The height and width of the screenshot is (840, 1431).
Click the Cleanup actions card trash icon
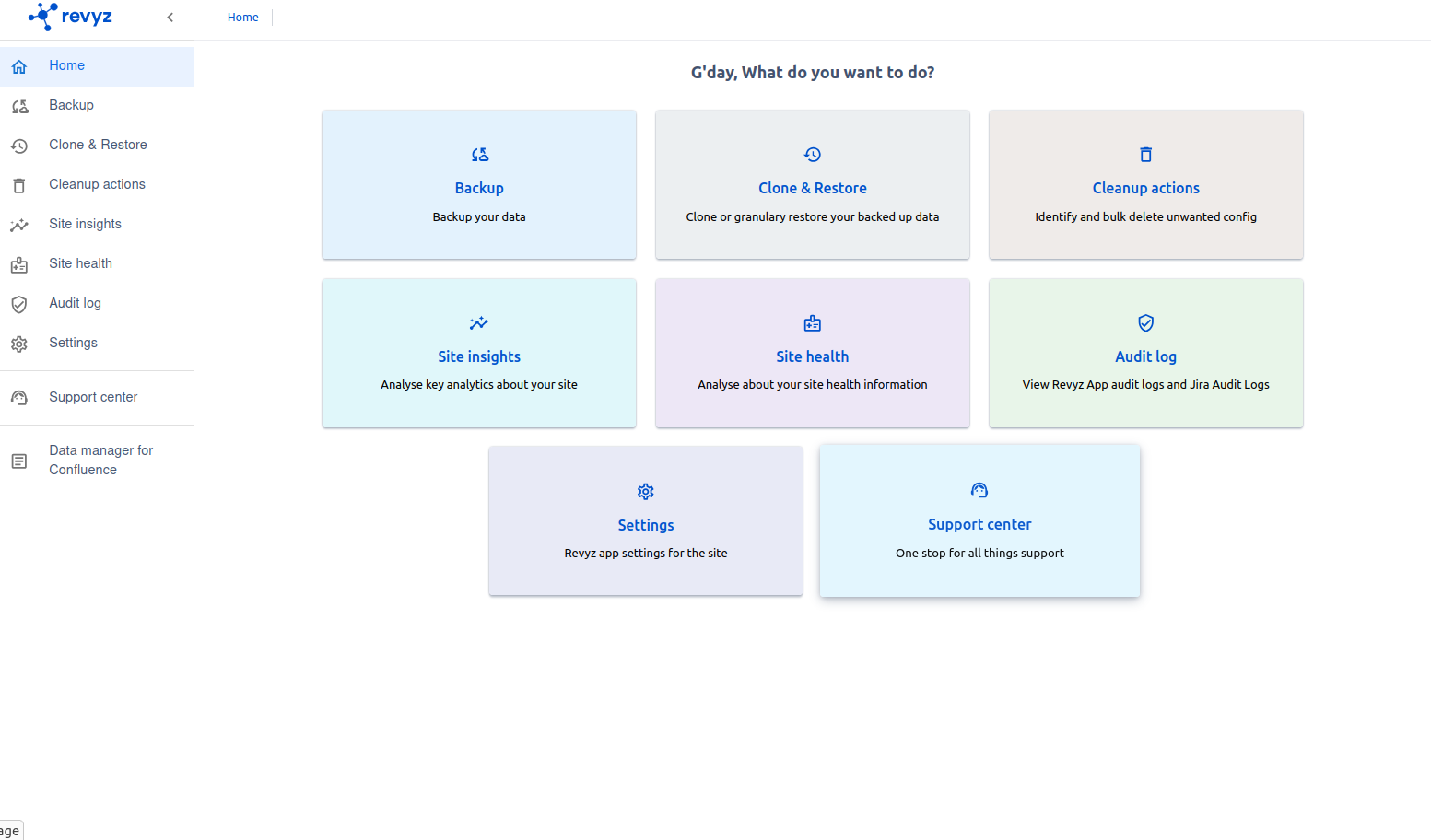1145,155
